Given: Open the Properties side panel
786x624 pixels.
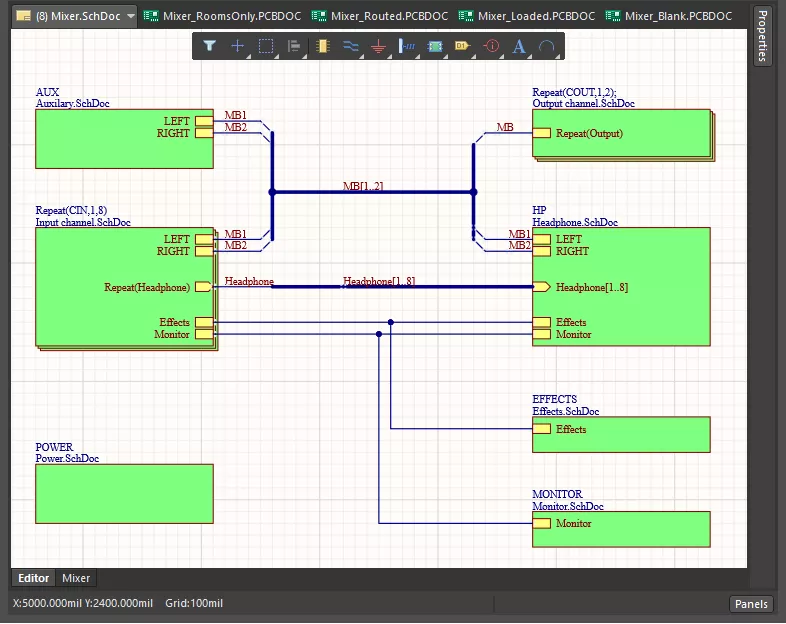Looking at the screenshot, I should (x=763, y=37).
